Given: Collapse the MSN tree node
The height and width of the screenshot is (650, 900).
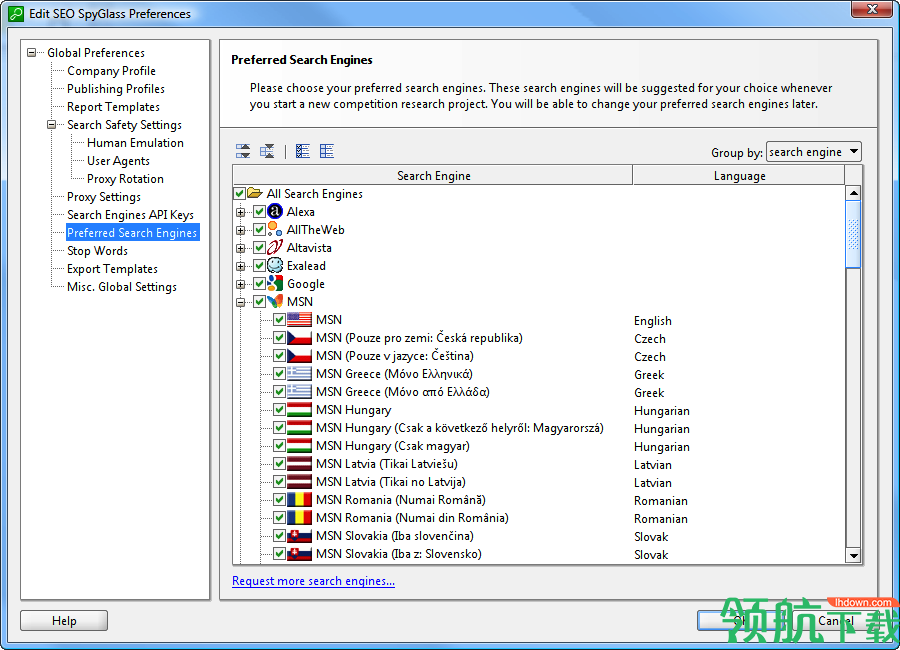Looking at the screenshot, I should [241, 303].
